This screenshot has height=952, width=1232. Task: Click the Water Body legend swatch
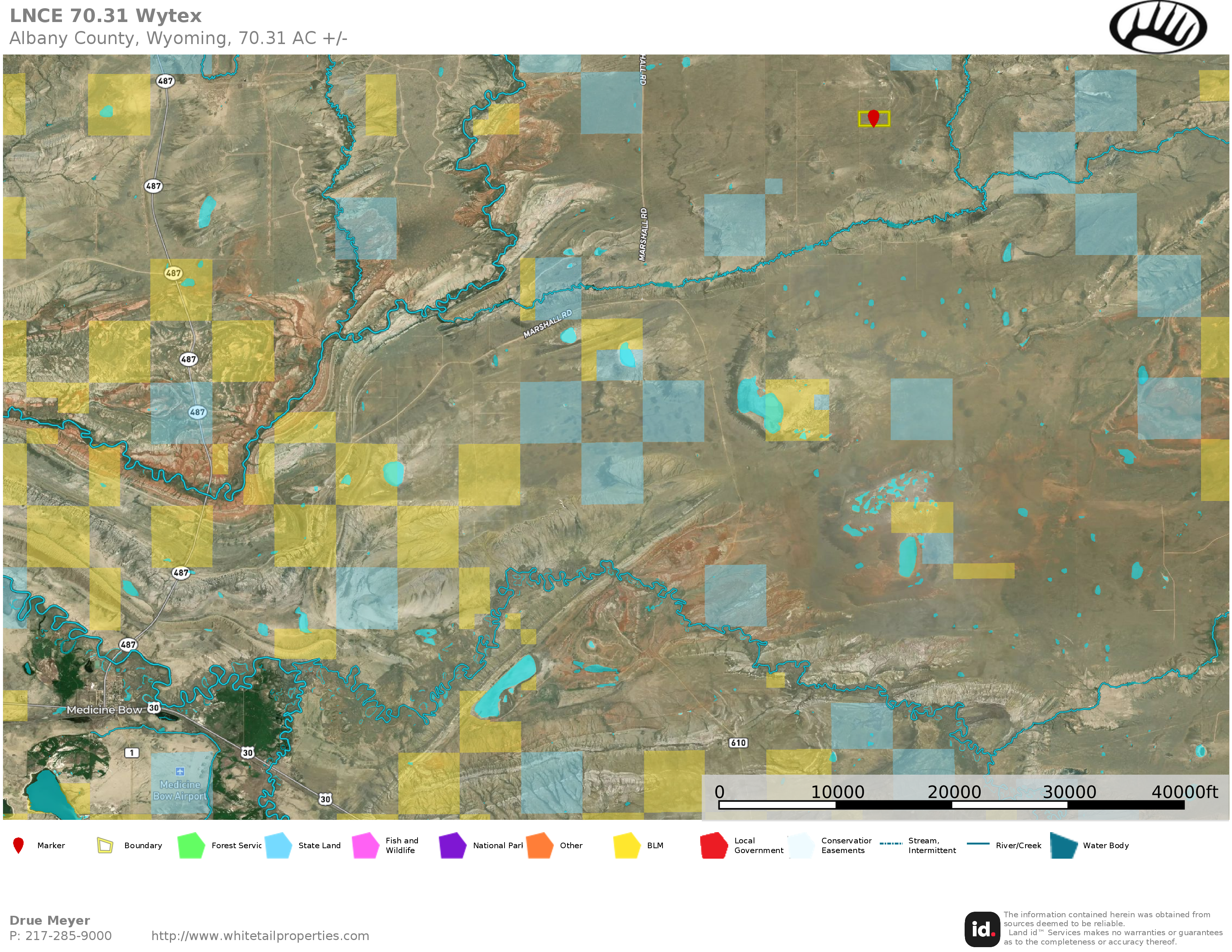point(1063,845)
